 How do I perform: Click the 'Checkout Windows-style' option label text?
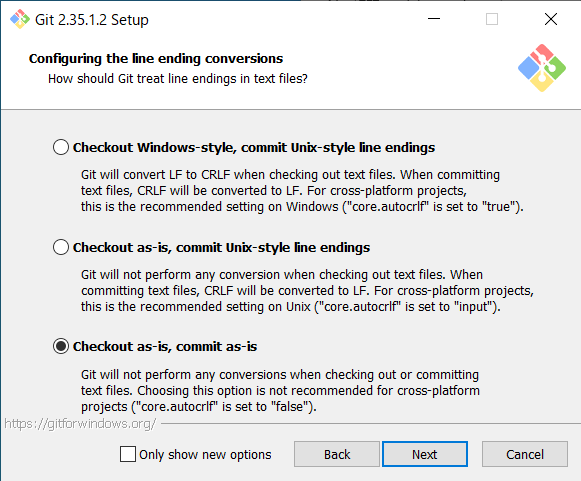254,147
